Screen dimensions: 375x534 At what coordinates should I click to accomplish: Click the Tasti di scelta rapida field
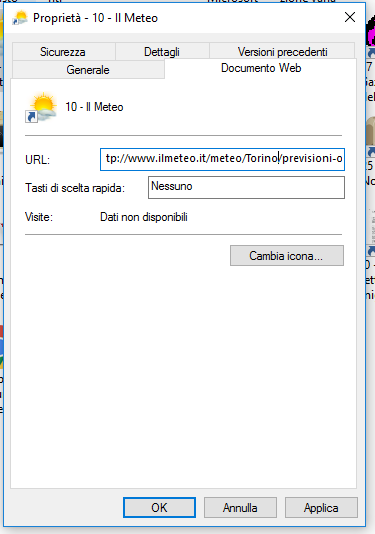[246, 187]
